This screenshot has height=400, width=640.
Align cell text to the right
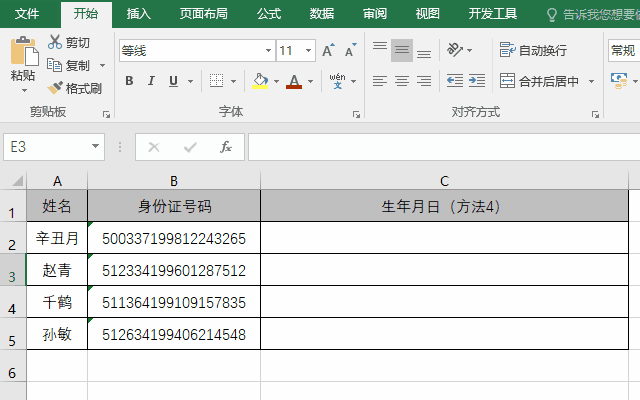click(424, 81)
